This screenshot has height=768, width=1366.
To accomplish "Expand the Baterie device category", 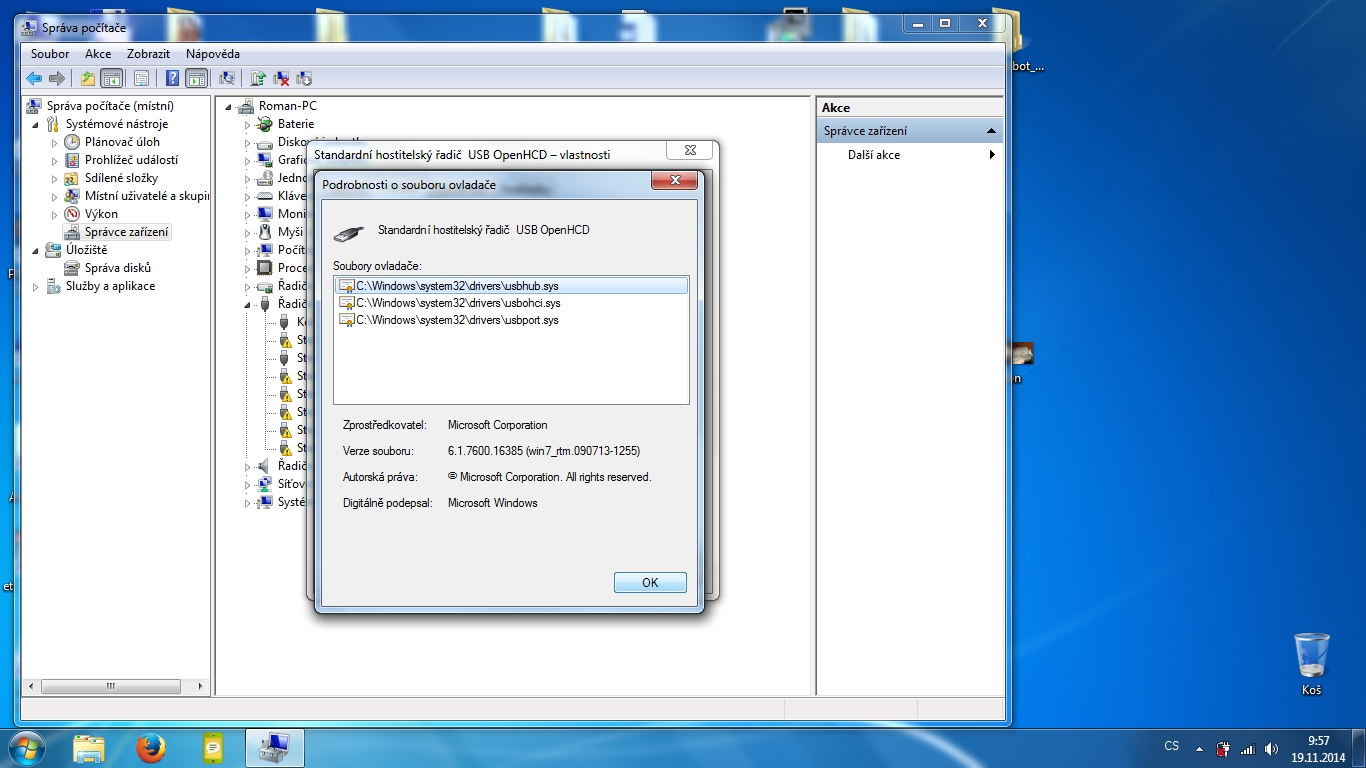I will [x=248, y=124].
